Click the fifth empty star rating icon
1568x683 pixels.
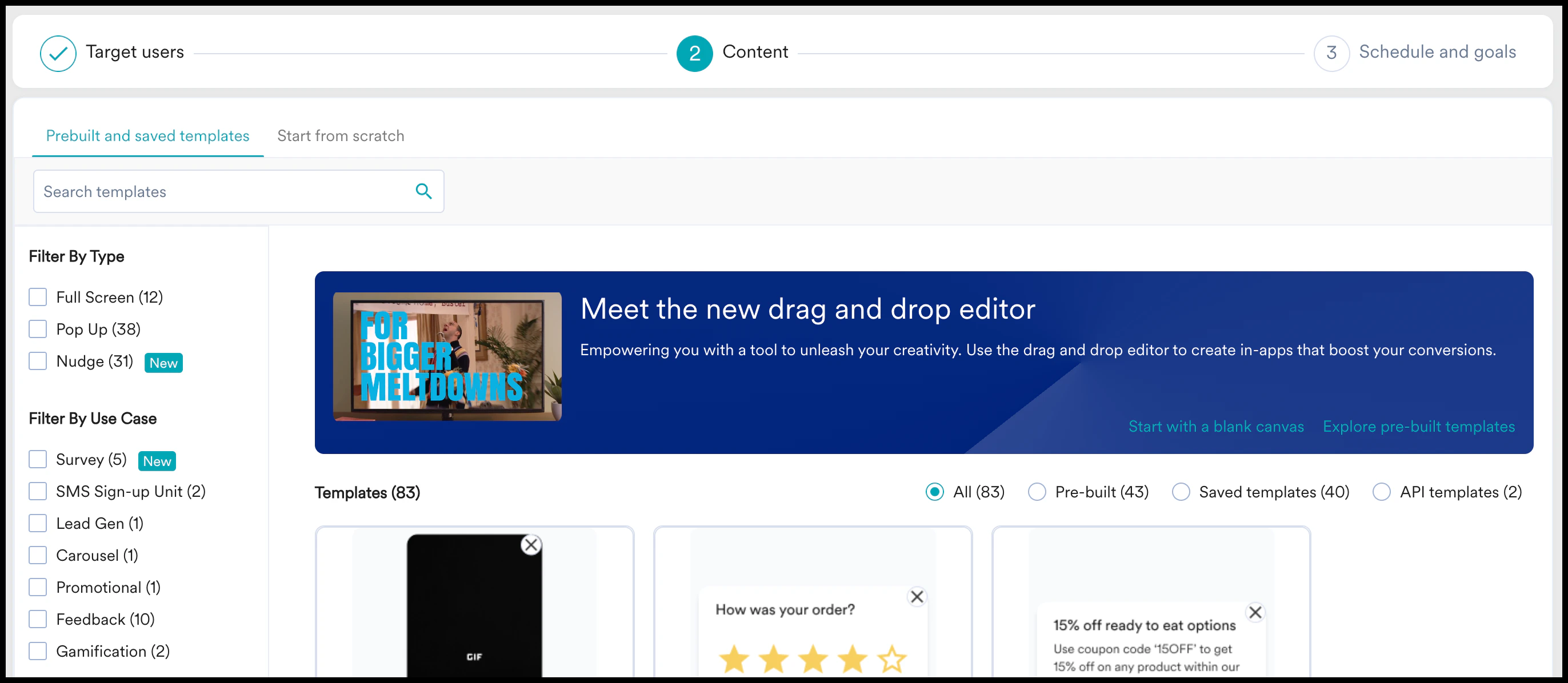tap(891, 658)
